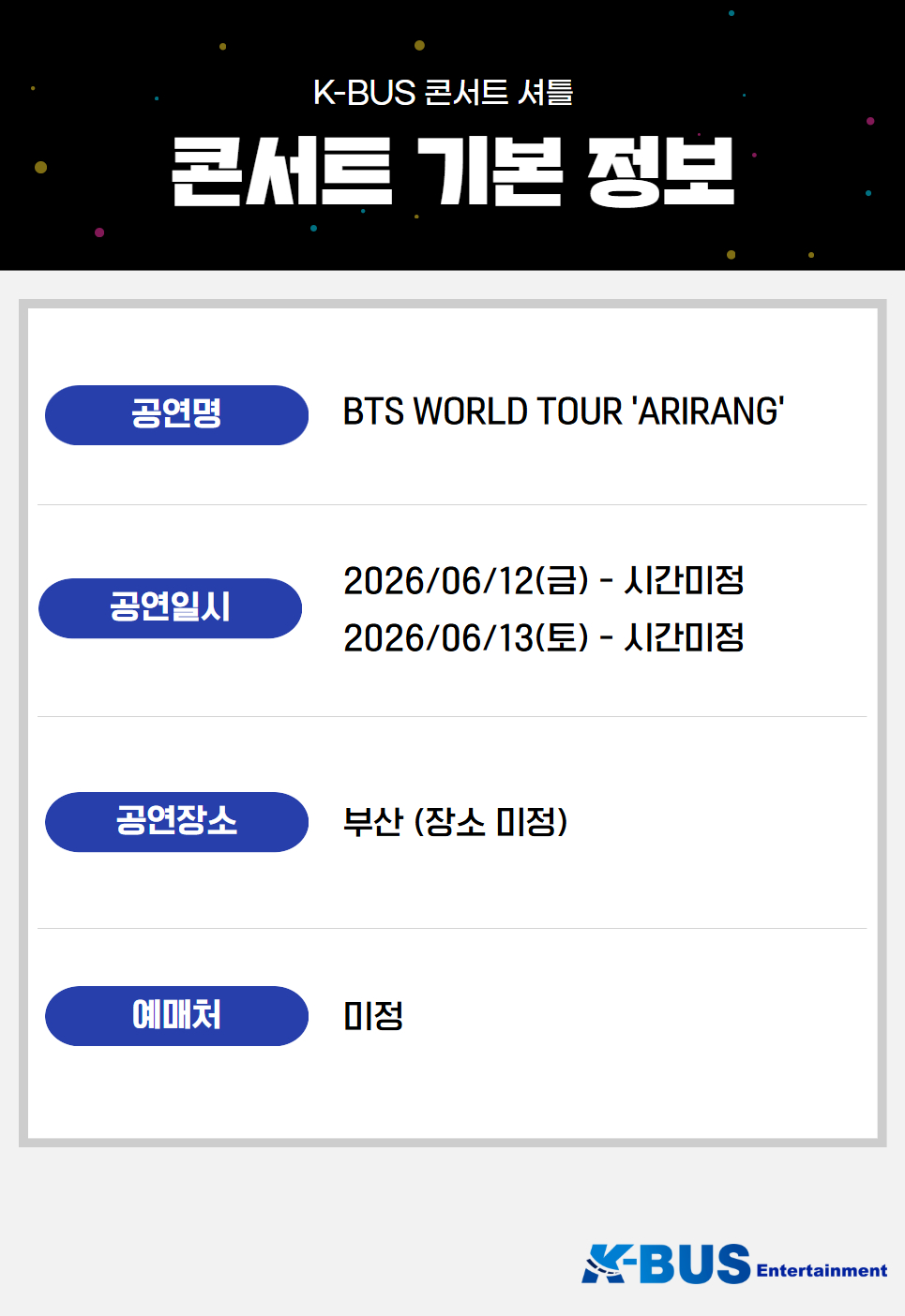The image size is (905, 1316).
Task: Click the pink dot at banner's lower left
Action: click(x=99, y=232)
